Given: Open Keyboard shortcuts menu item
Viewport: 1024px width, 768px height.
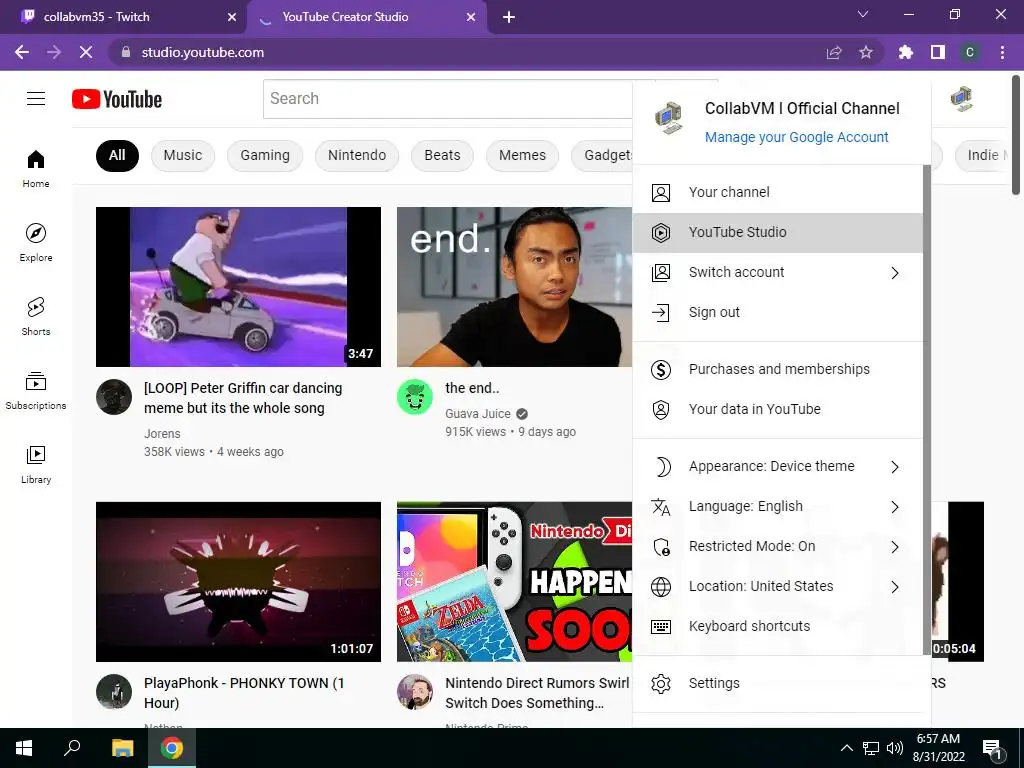Looking at the screenshot, I should pyautogui.click(x=777, y=626).
